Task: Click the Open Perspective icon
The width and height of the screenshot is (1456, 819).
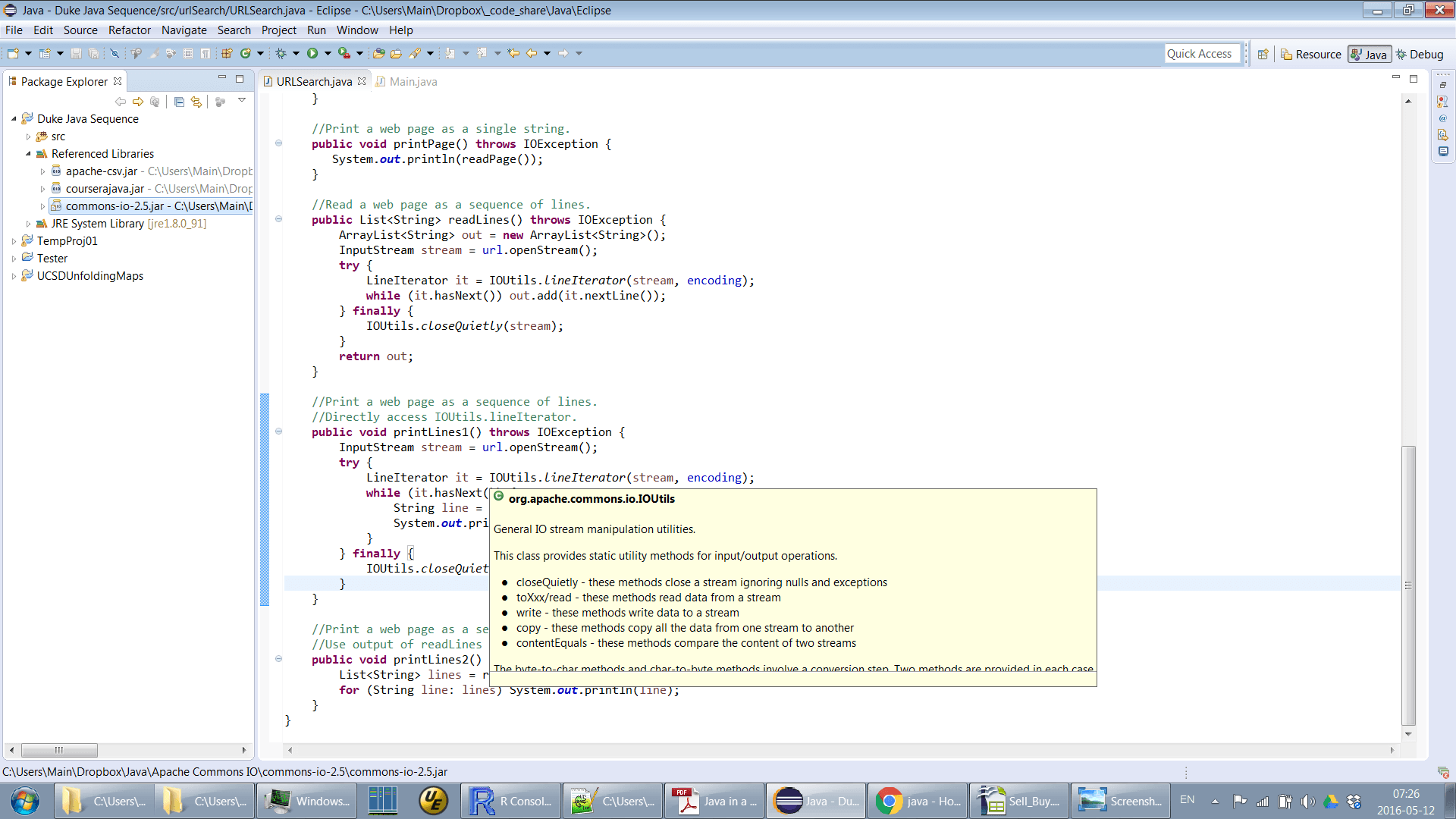Action: [1263, 54]
